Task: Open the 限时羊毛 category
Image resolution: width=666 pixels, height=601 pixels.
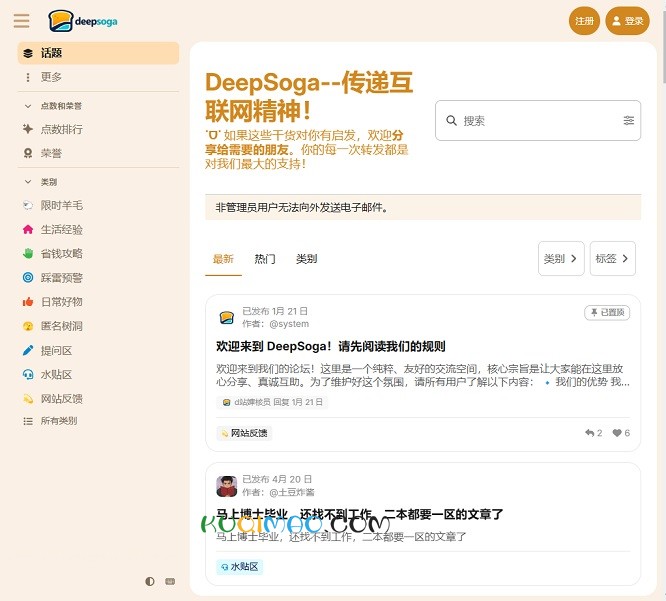Action: [98, 206]
